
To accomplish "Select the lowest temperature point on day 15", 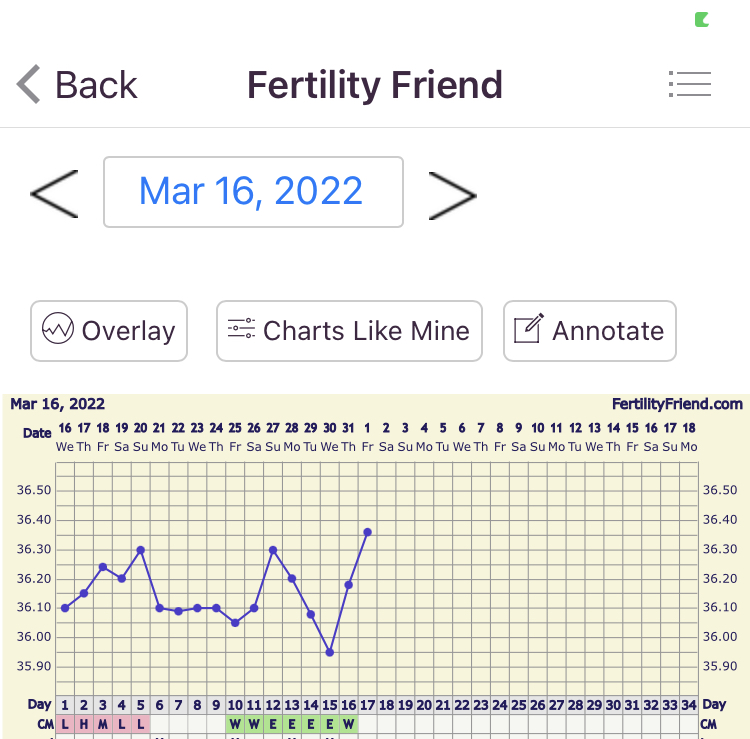I will [330, 652].
